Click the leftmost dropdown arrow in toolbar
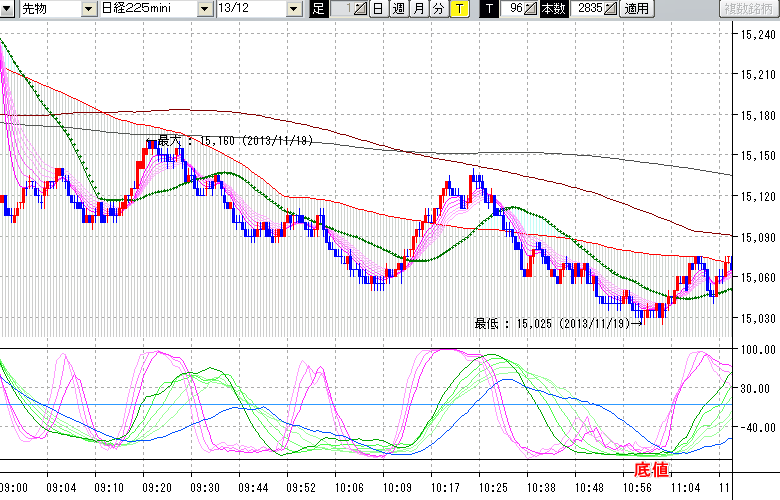Screen dimensions: 780x500 (x=7, y=9)
